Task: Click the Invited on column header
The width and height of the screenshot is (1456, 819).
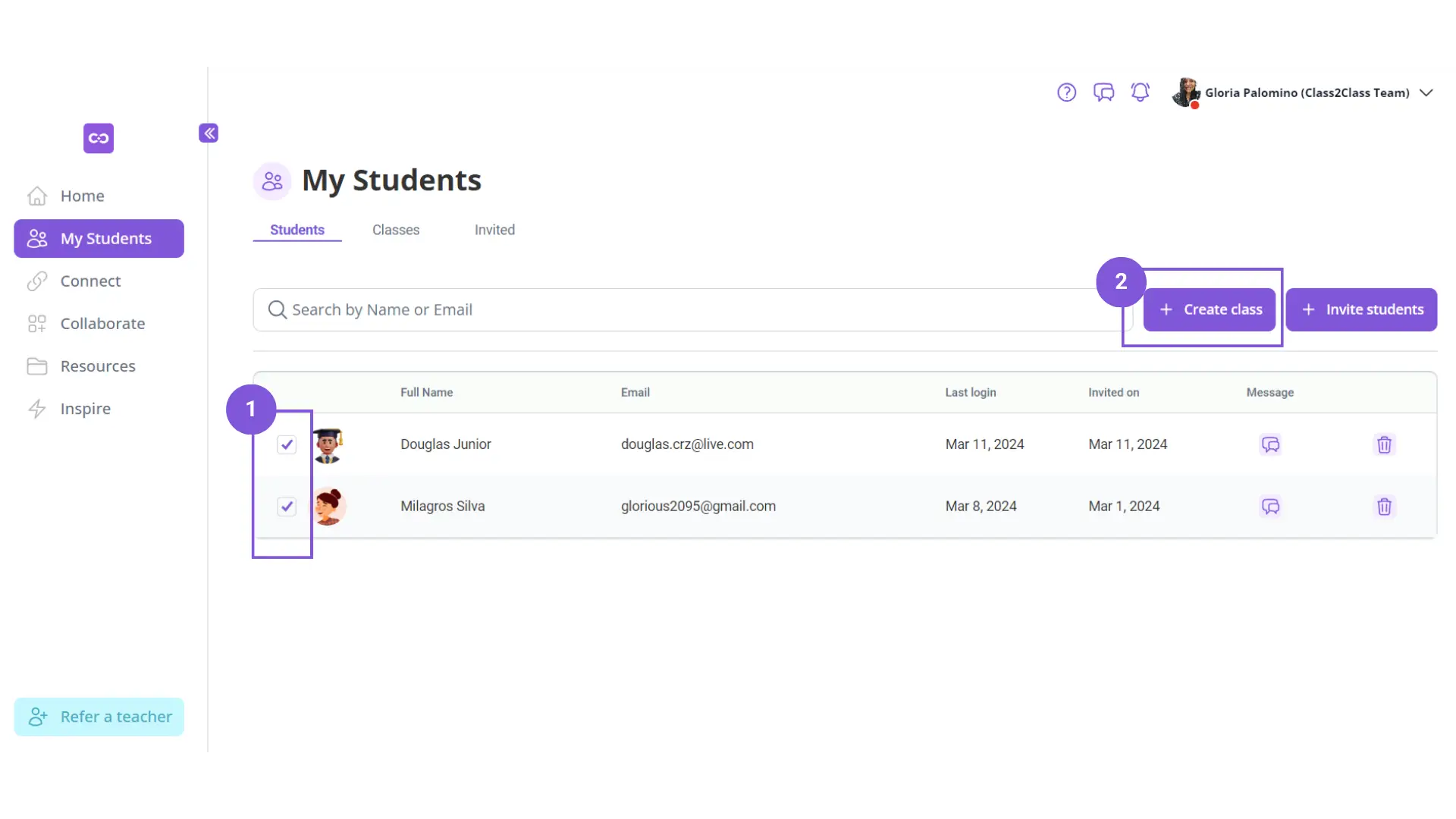Action: click(x=1113, y=392)
